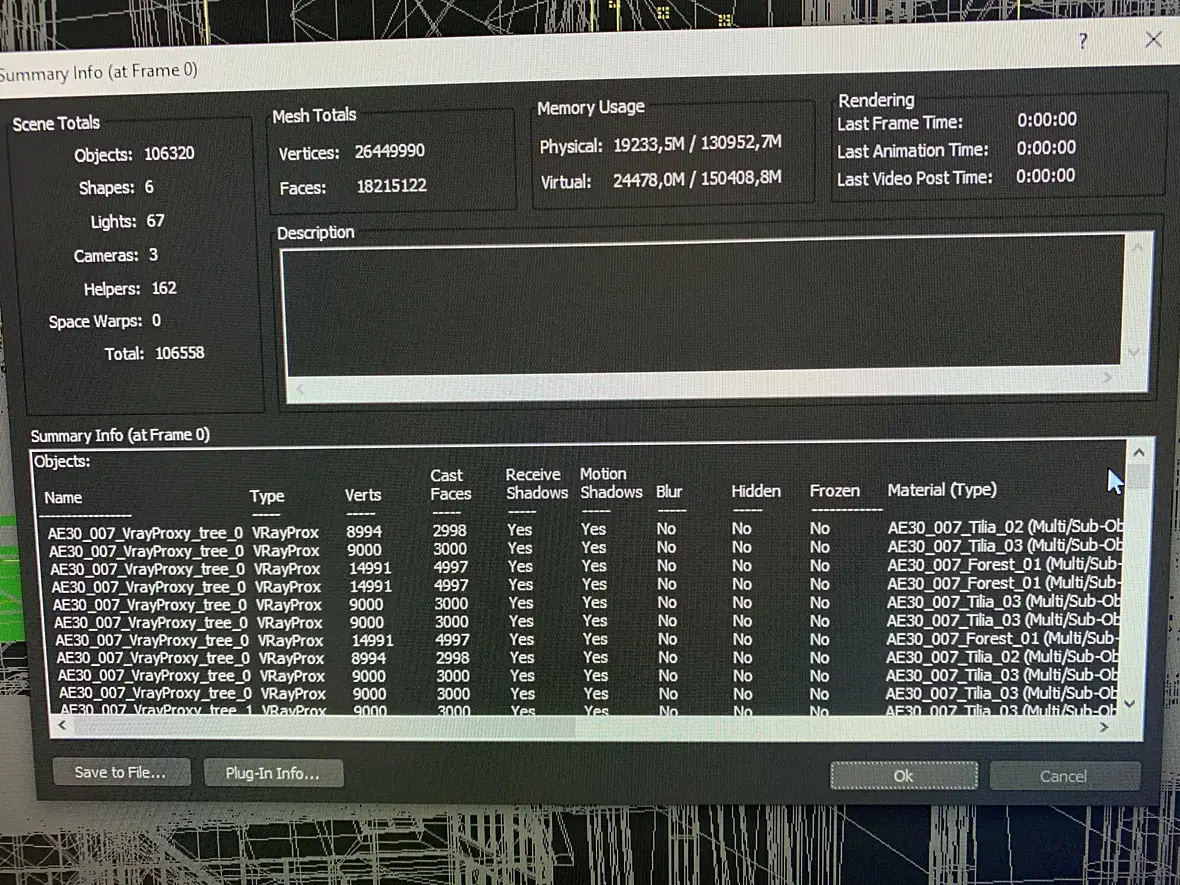Select the scene Total value 106558

(x=180, y=353)
